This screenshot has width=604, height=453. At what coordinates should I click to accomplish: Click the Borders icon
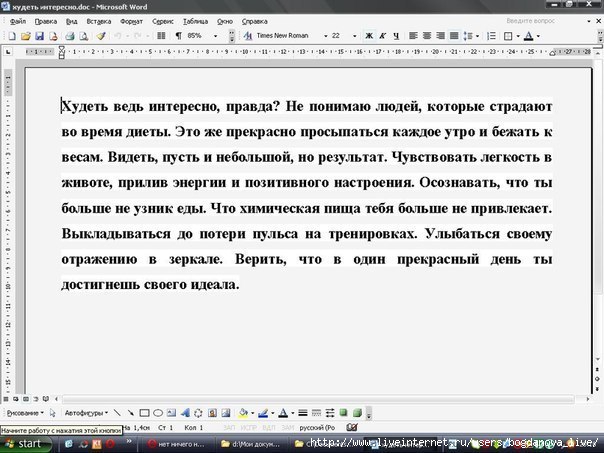tap(508, 36)
